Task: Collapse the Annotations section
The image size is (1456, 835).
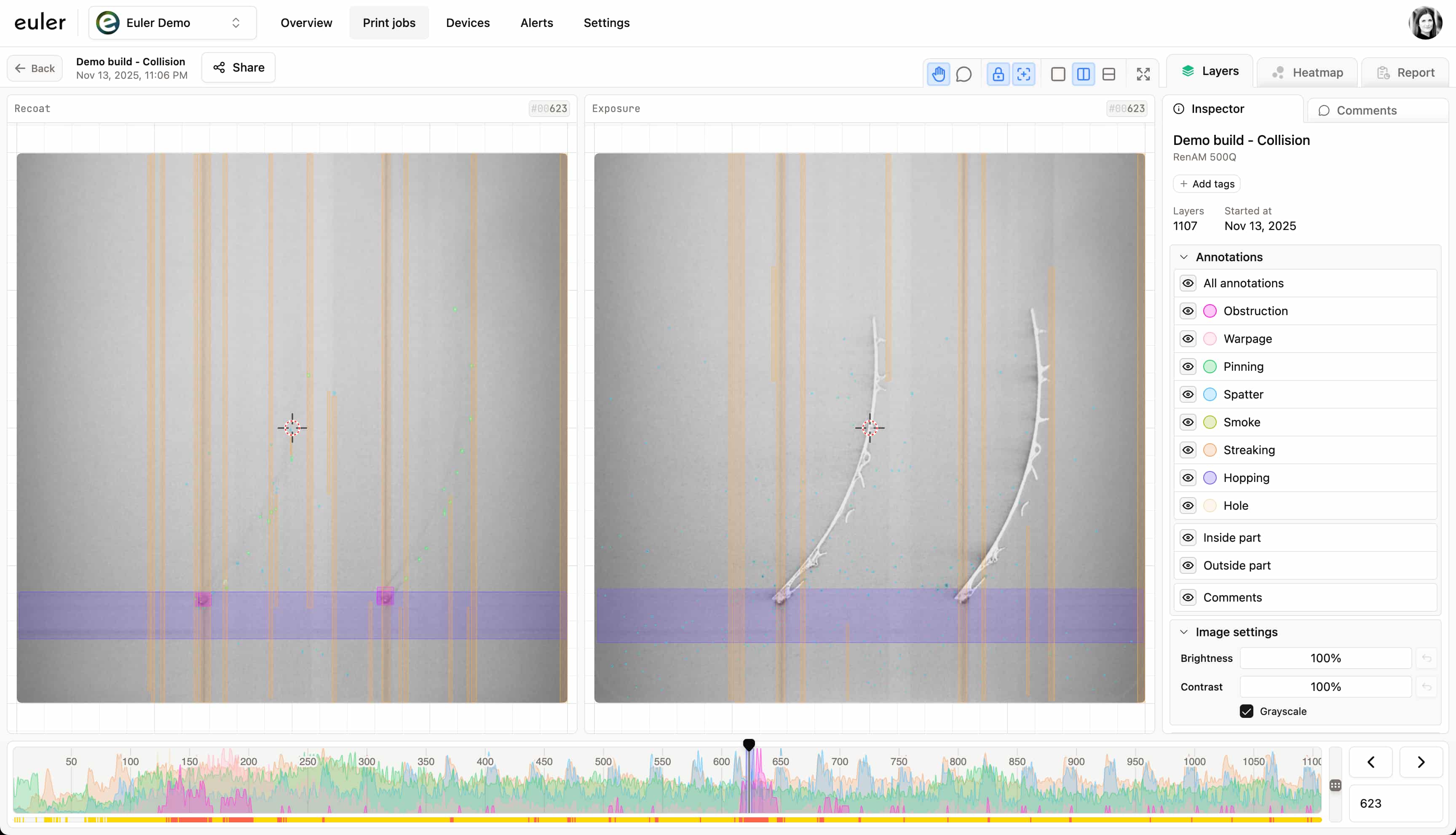Action: tap(1183, 257)
